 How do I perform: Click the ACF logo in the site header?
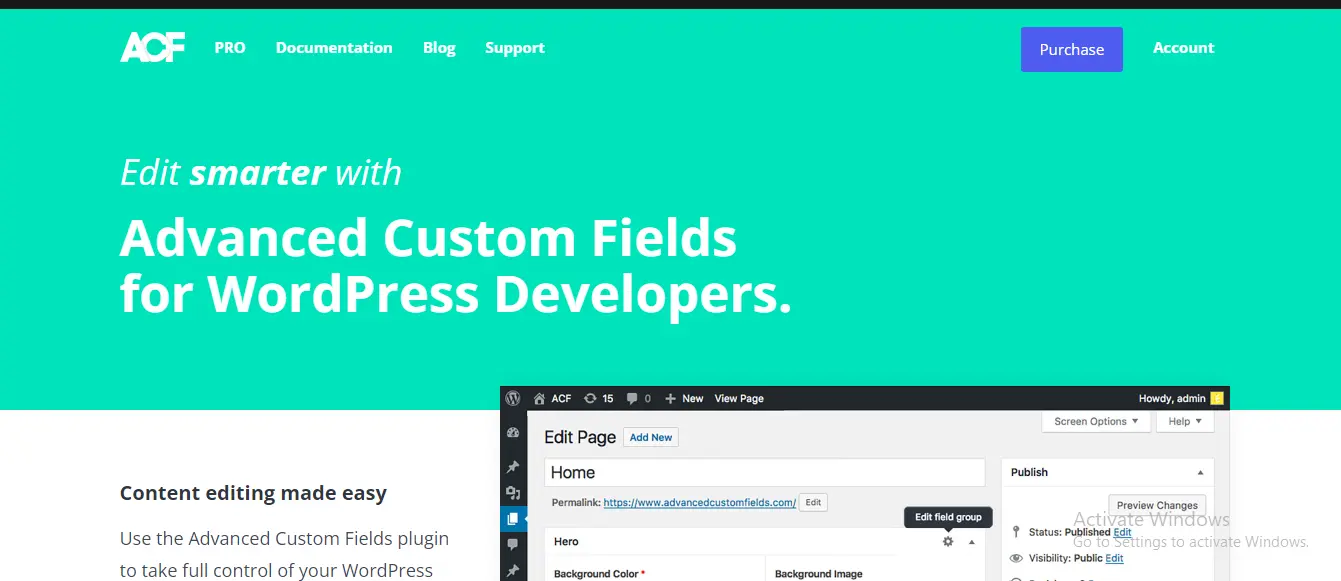click(152, 47)
